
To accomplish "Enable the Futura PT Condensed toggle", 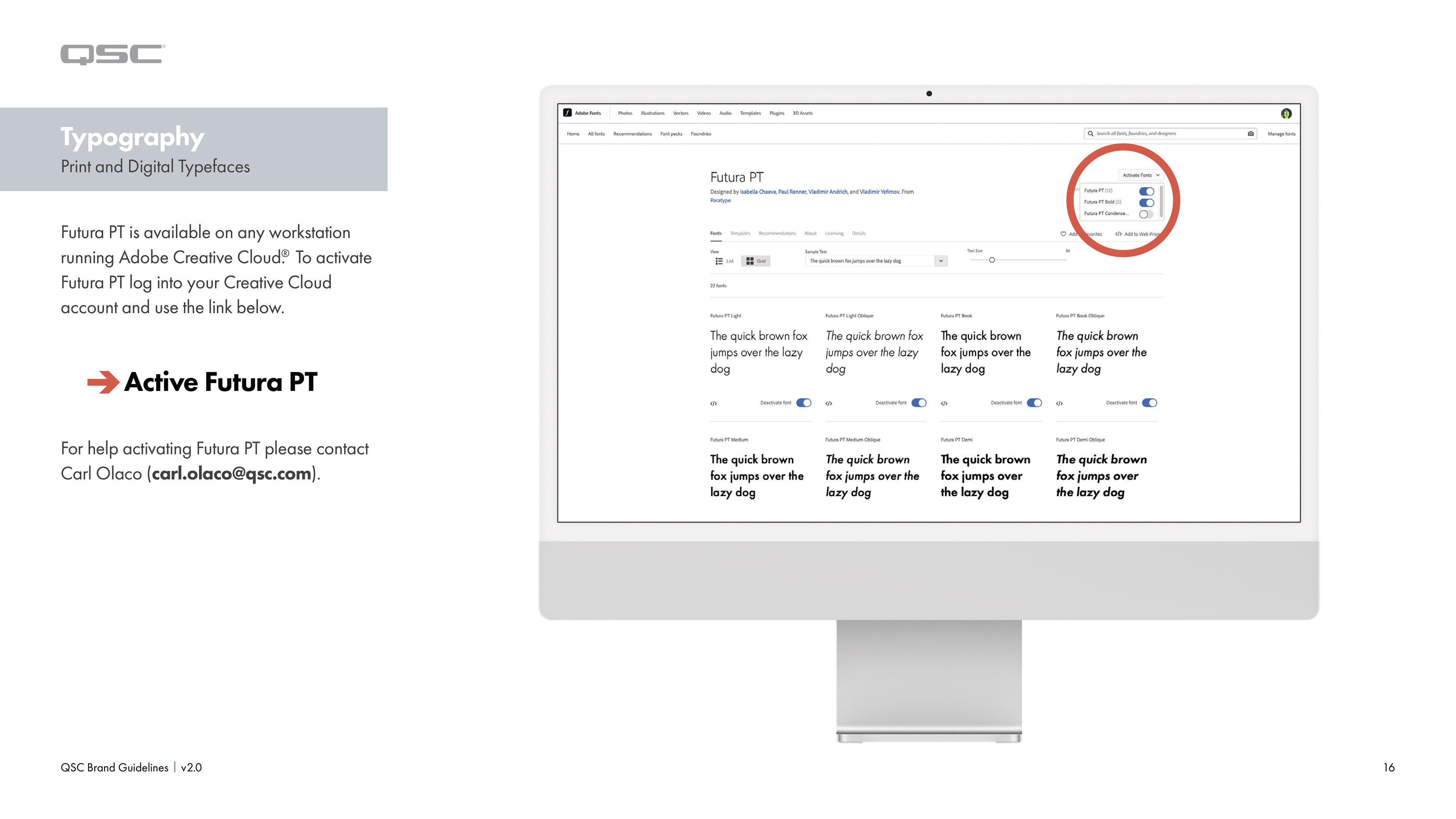I will tap(1146, 214).
